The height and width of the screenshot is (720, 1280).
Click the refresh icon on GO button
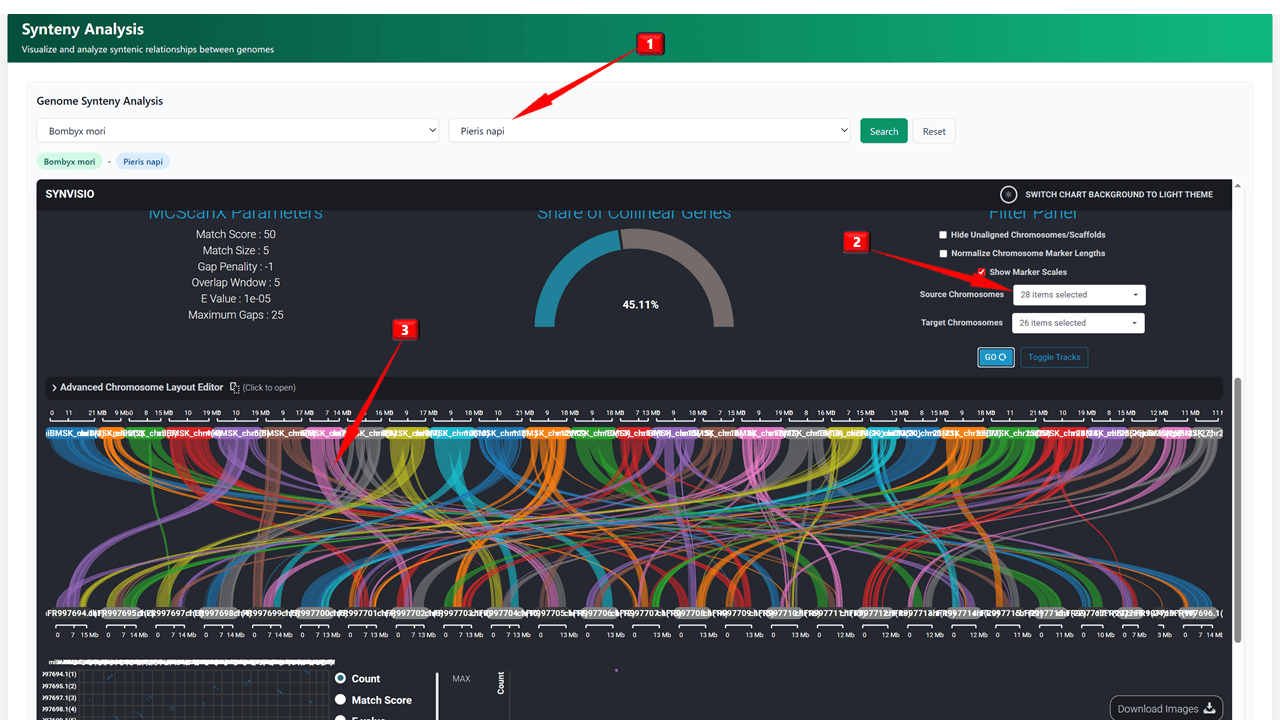click(x=1002, y=357)
